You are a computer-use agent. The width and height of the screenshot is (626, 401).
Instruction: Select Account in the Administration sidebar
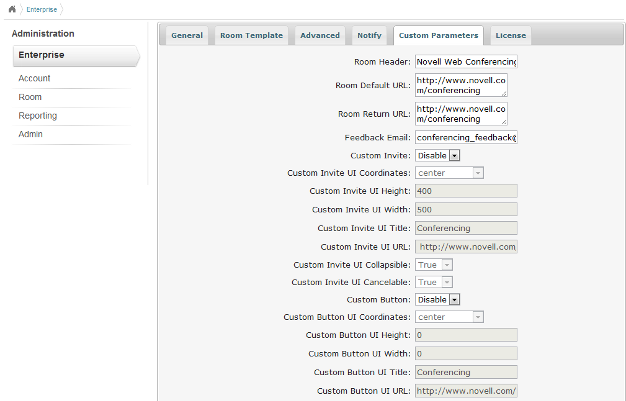(34, 78)
